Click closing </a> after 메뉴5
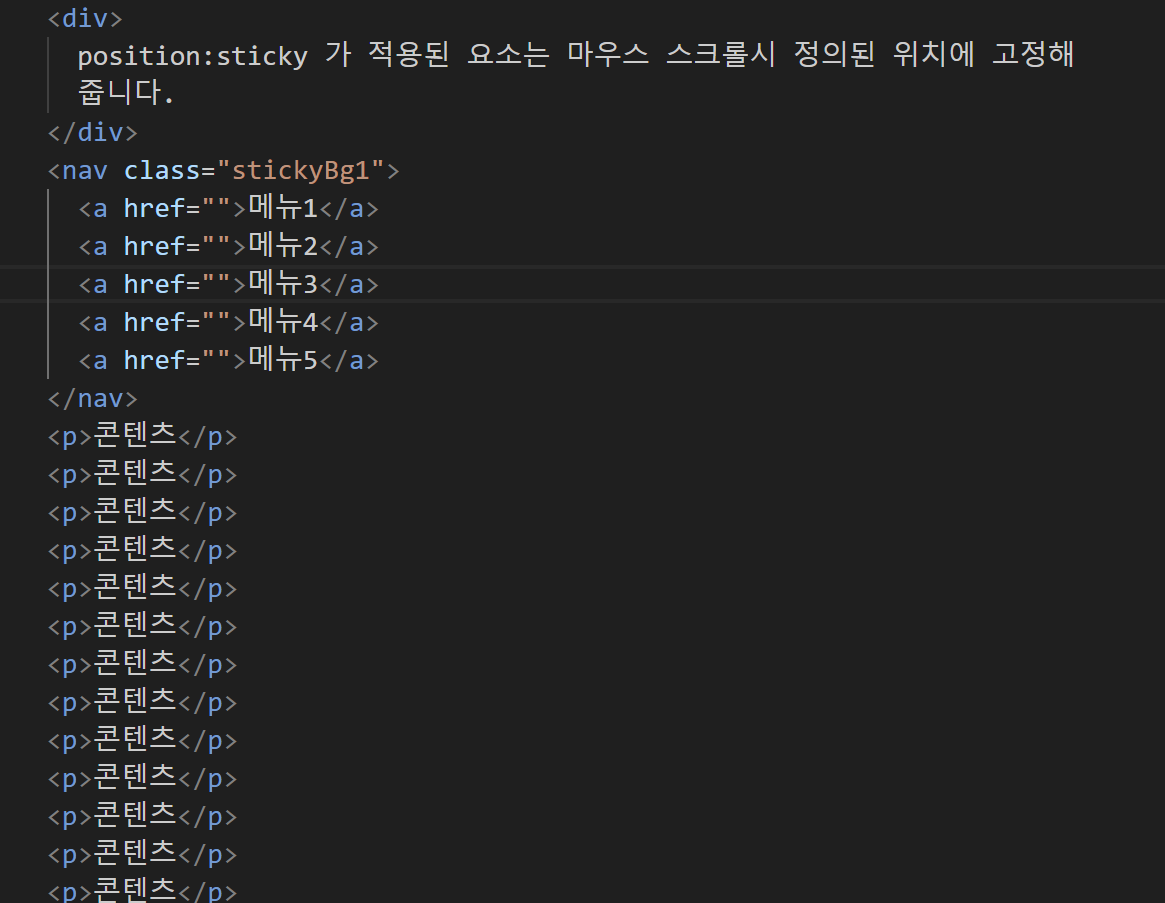 349,360
